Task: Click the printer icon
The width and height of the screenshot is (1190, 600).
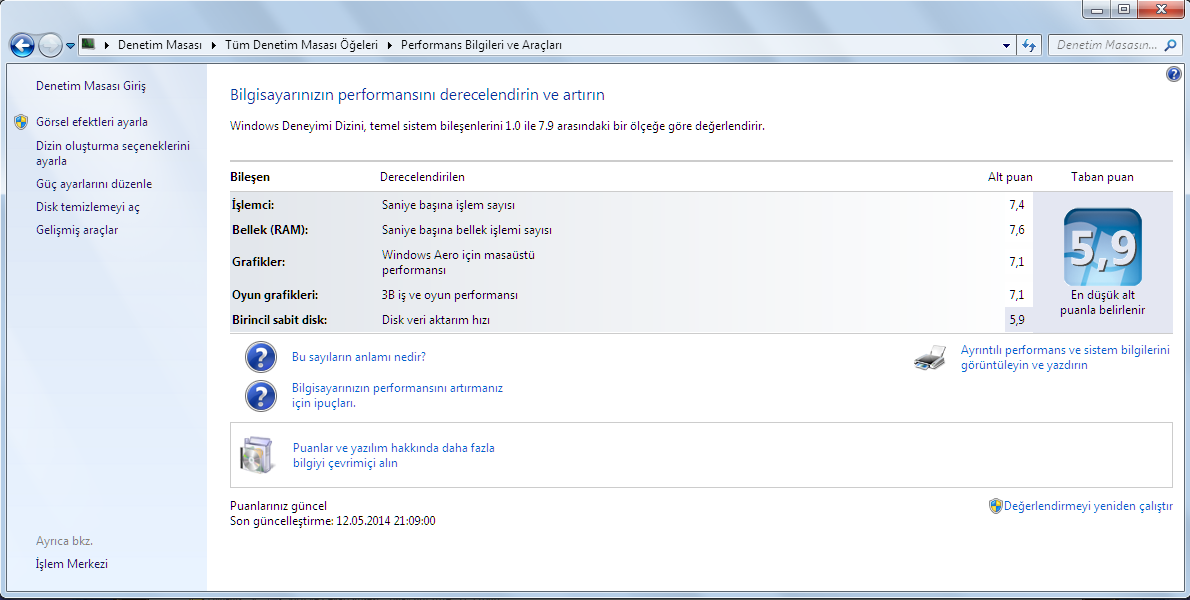Action: pyautogui.click(x=930, y=357)
